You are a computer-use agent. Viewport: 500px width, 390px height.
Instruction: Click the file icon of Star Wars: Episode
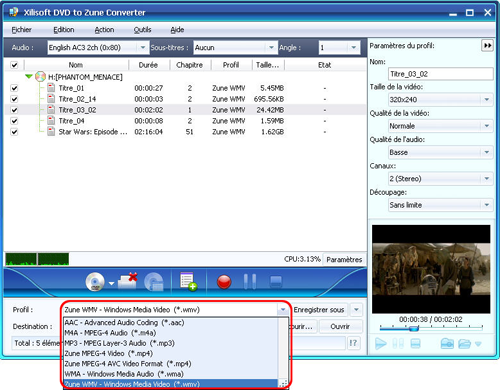[x=51, y=132]
